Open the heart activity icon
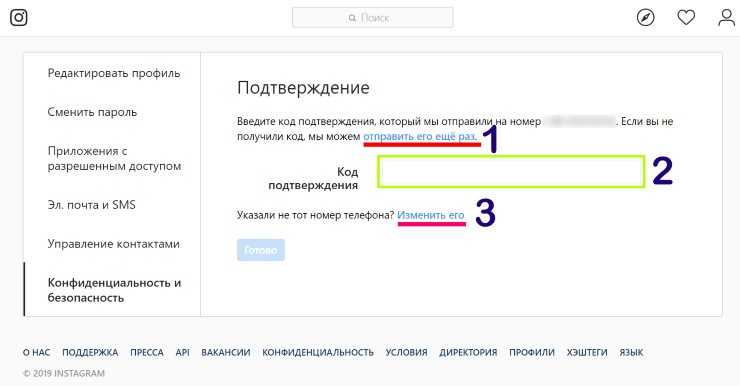 pyautogui.click(x=686, y=18)
